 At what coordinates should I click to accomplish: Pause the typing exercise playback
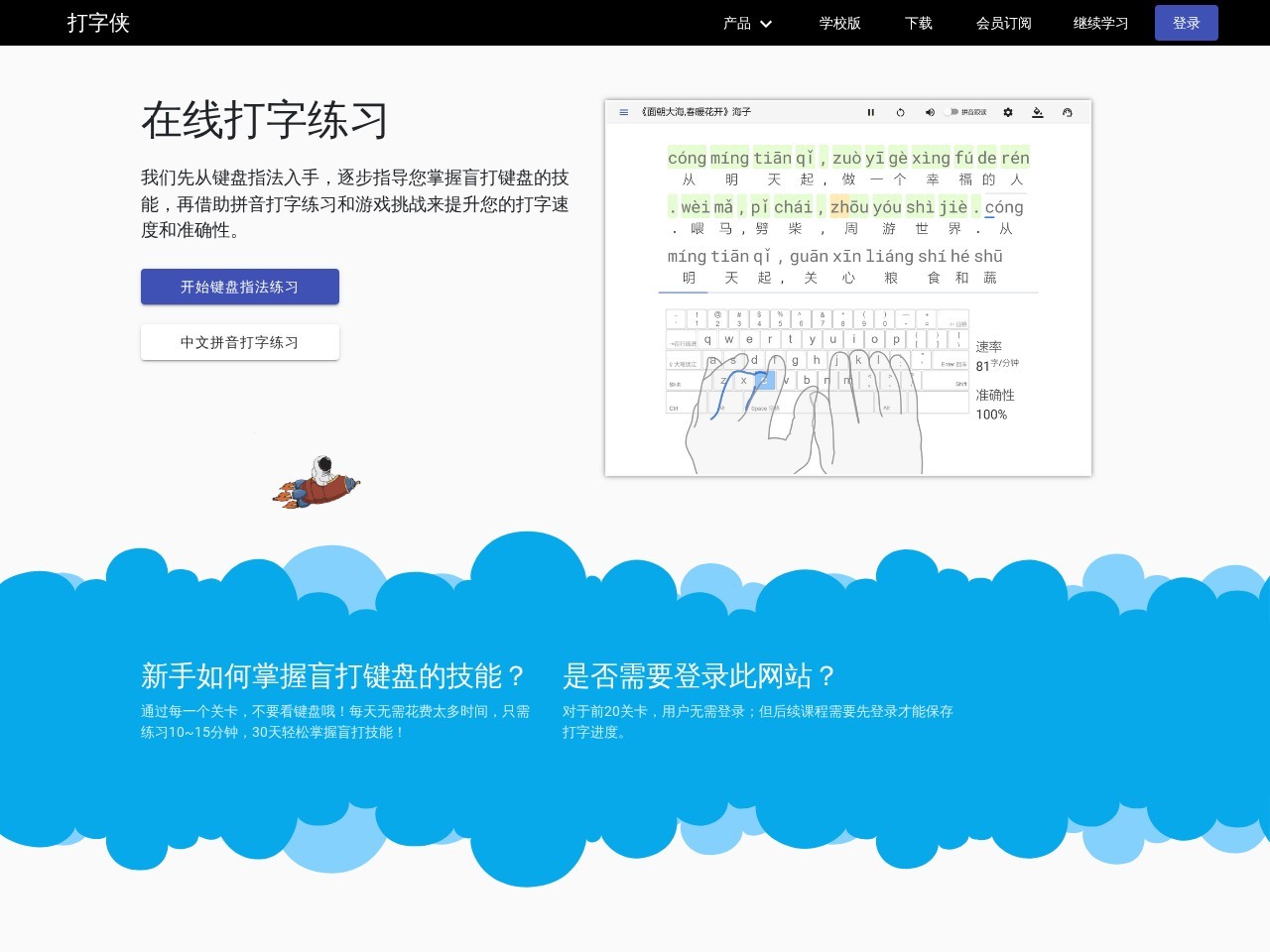pyautogui.click(x=870, y=112)
